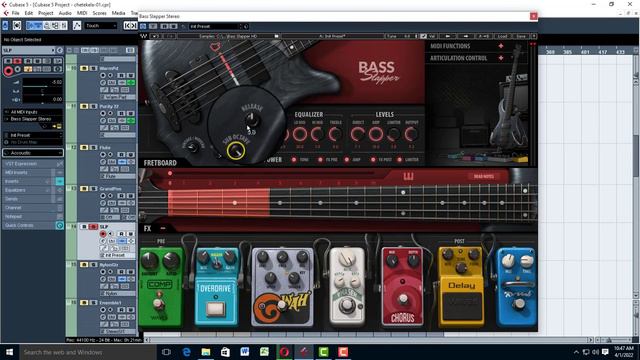Click the Wah pedal footswitch
Image resolution: width=640 pixels, height=360 pixels.
(x=282, y=305)
